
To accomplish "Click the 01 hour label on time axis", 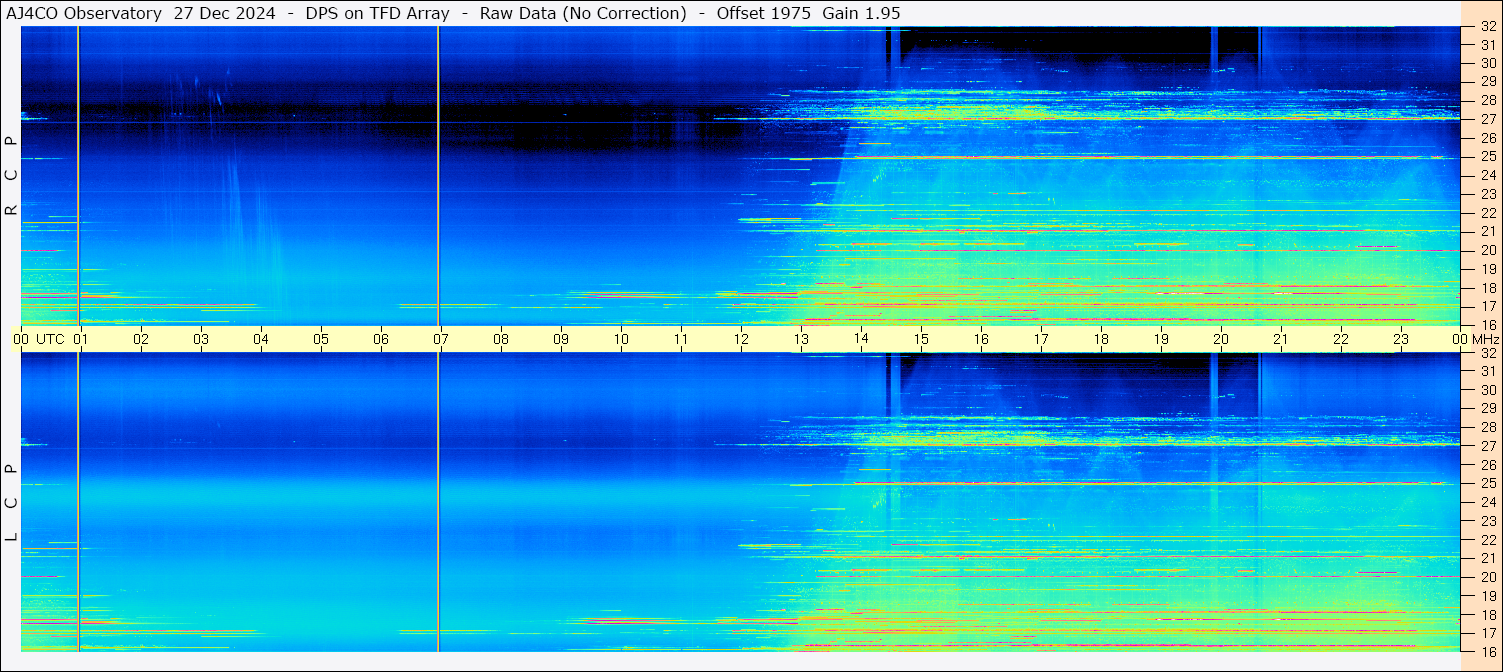I will pos(81,339).
